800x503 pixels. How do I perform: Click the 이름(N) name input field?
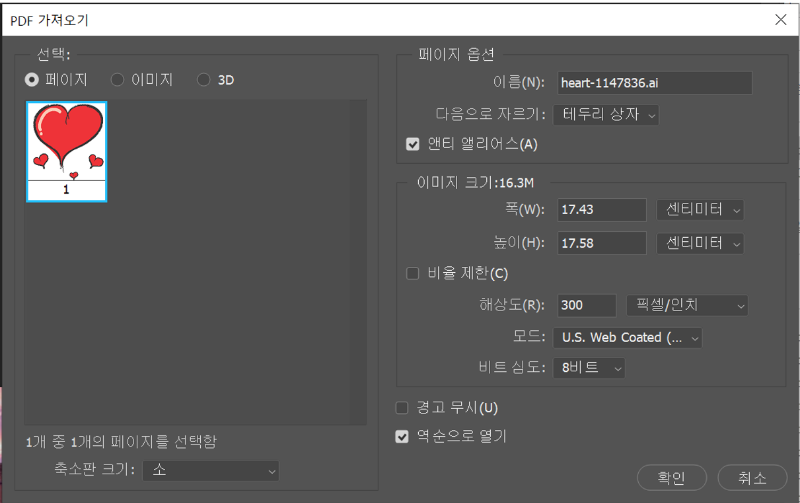[x=655, y=83]
